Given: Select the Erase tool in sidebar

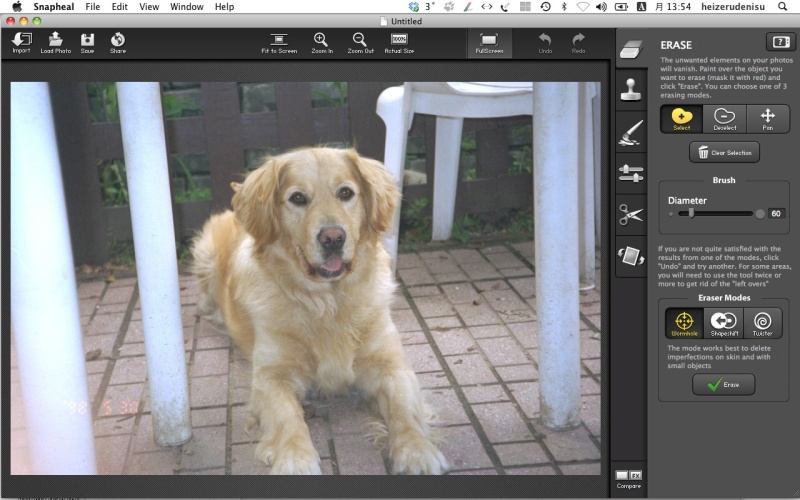Looking at the screenshot, I should tap(631, 49).
